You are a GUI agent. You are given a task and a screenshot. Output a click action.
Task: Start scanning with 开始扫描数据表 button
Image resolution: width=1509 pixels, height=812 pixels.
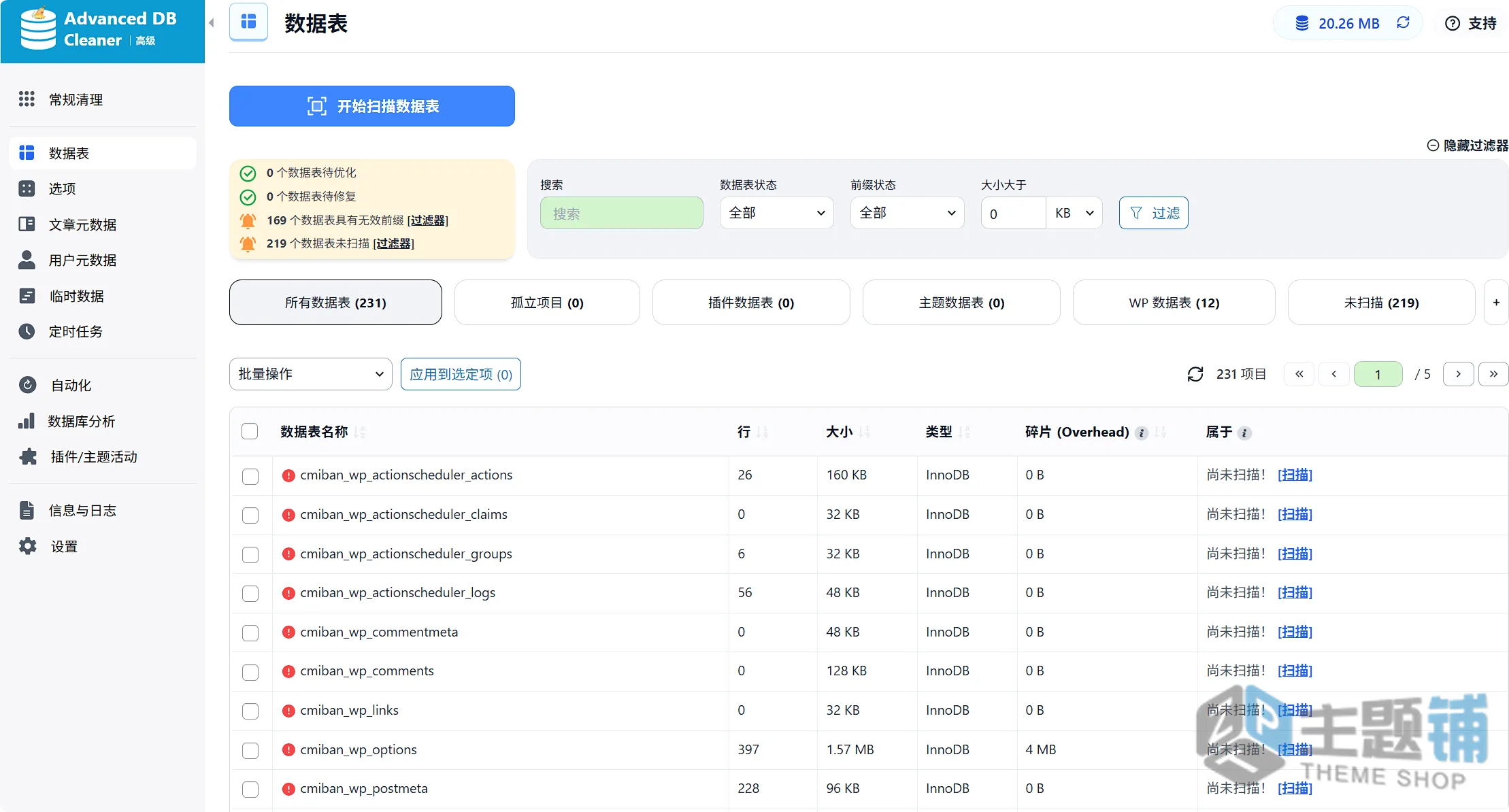coord(371,106)
